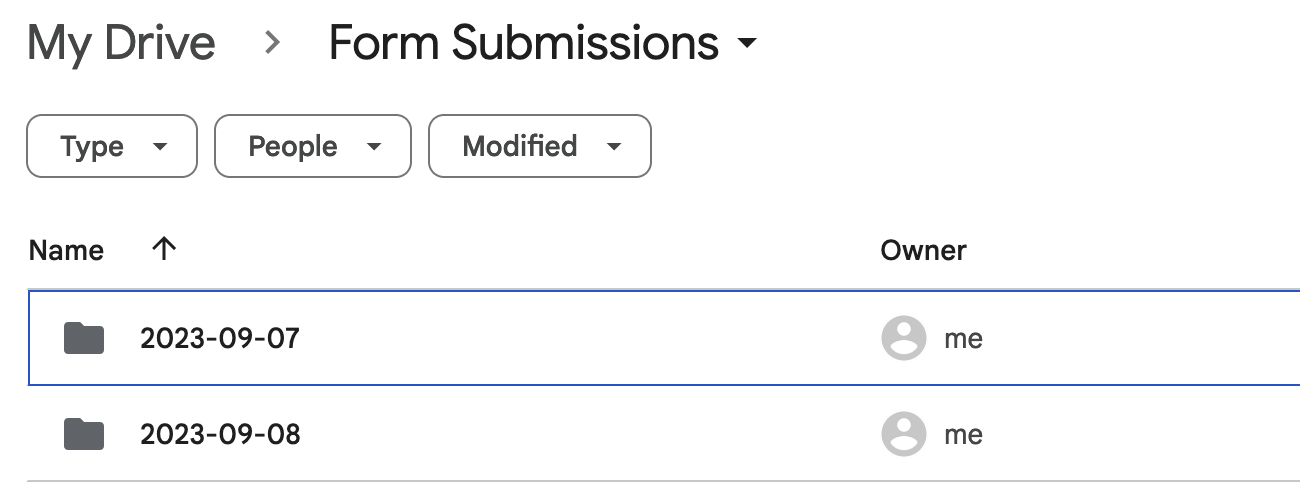
Task: Open the Form Submissions dropdown arrow
Action: [746, 45]
